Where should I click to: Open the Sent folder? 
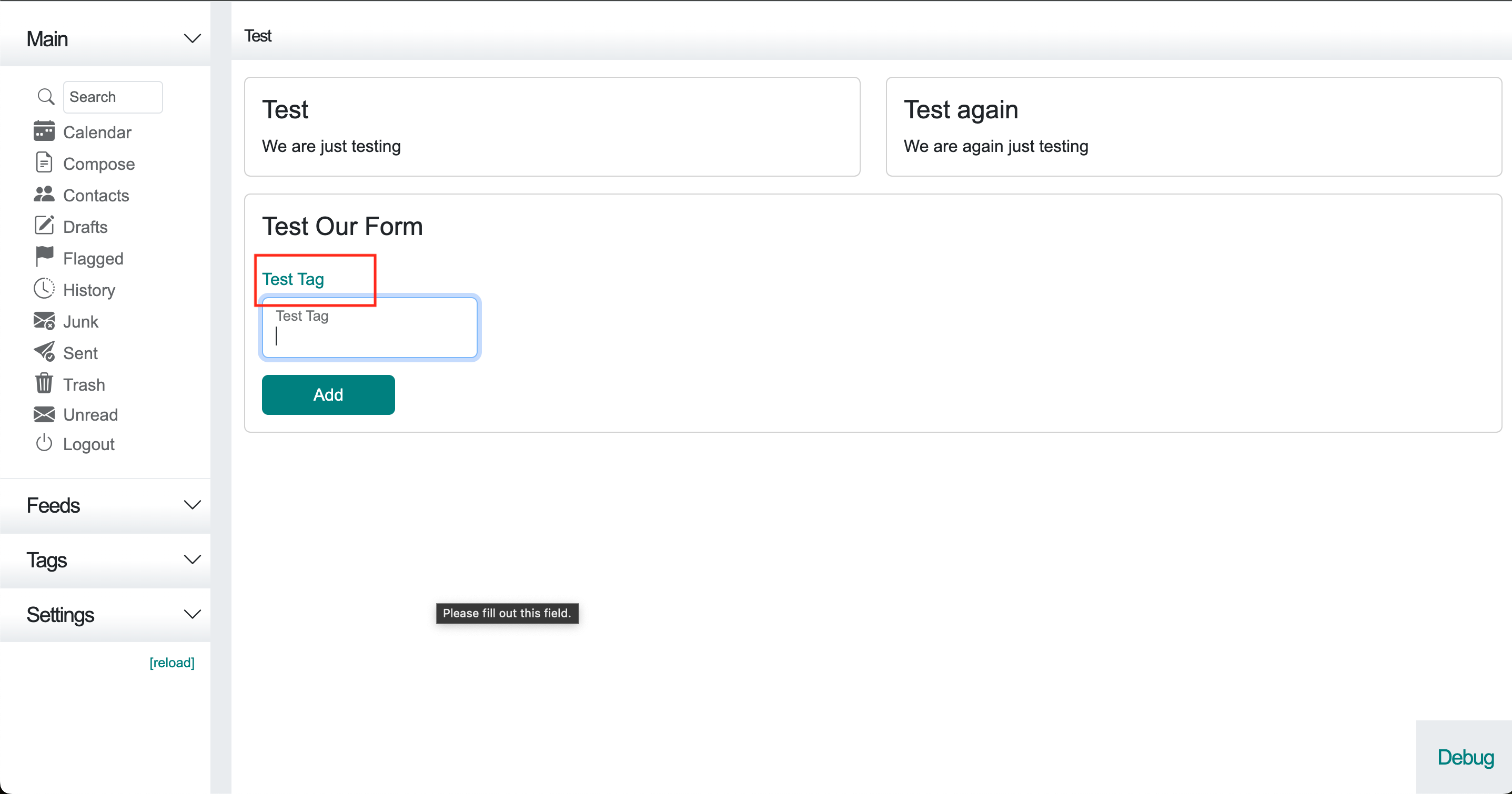coord(80,353)
